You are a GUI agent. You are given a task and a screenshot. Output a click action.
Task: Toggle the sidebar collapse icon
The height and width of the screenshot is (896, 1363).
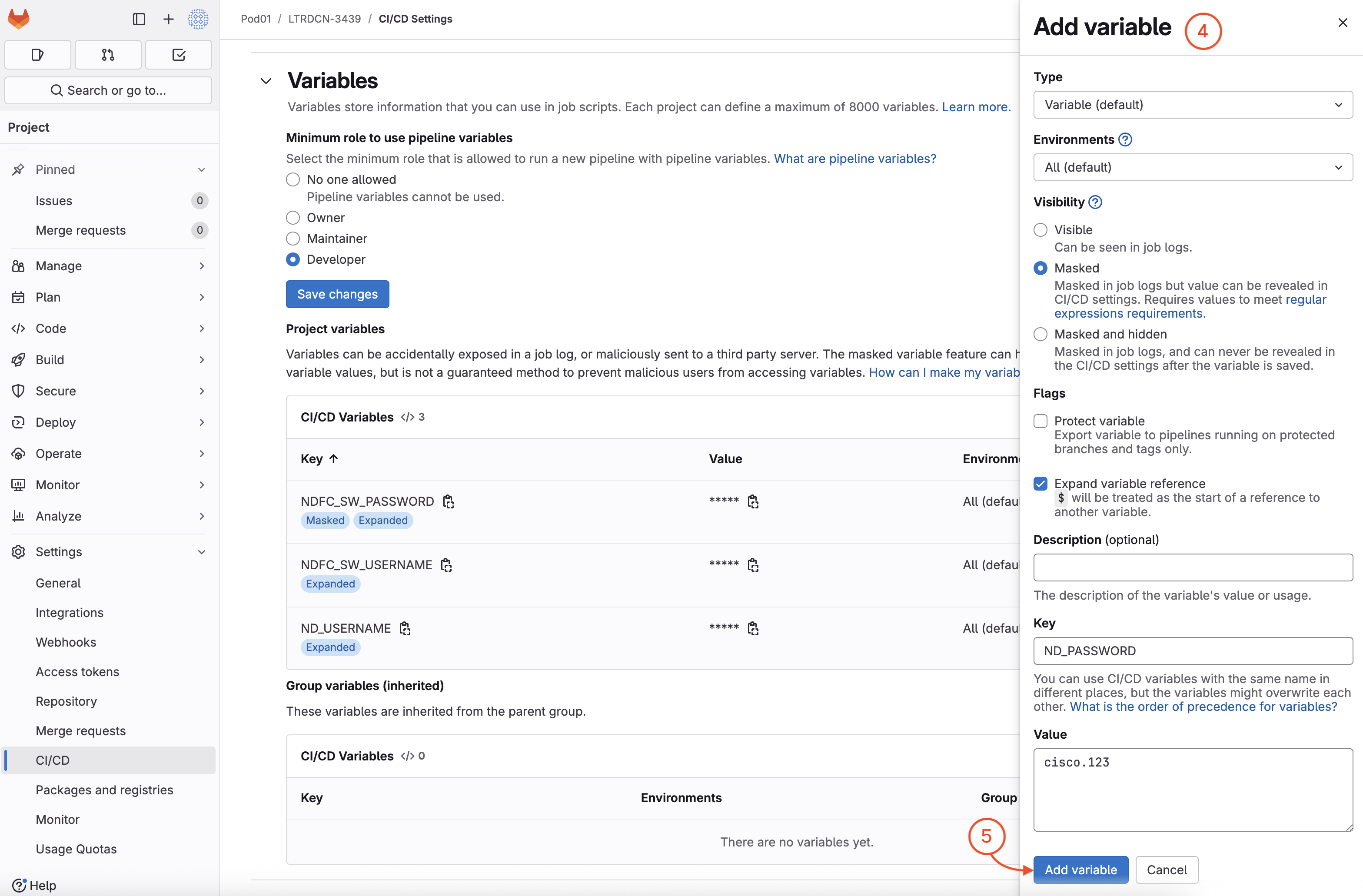(x=139, y=19)
